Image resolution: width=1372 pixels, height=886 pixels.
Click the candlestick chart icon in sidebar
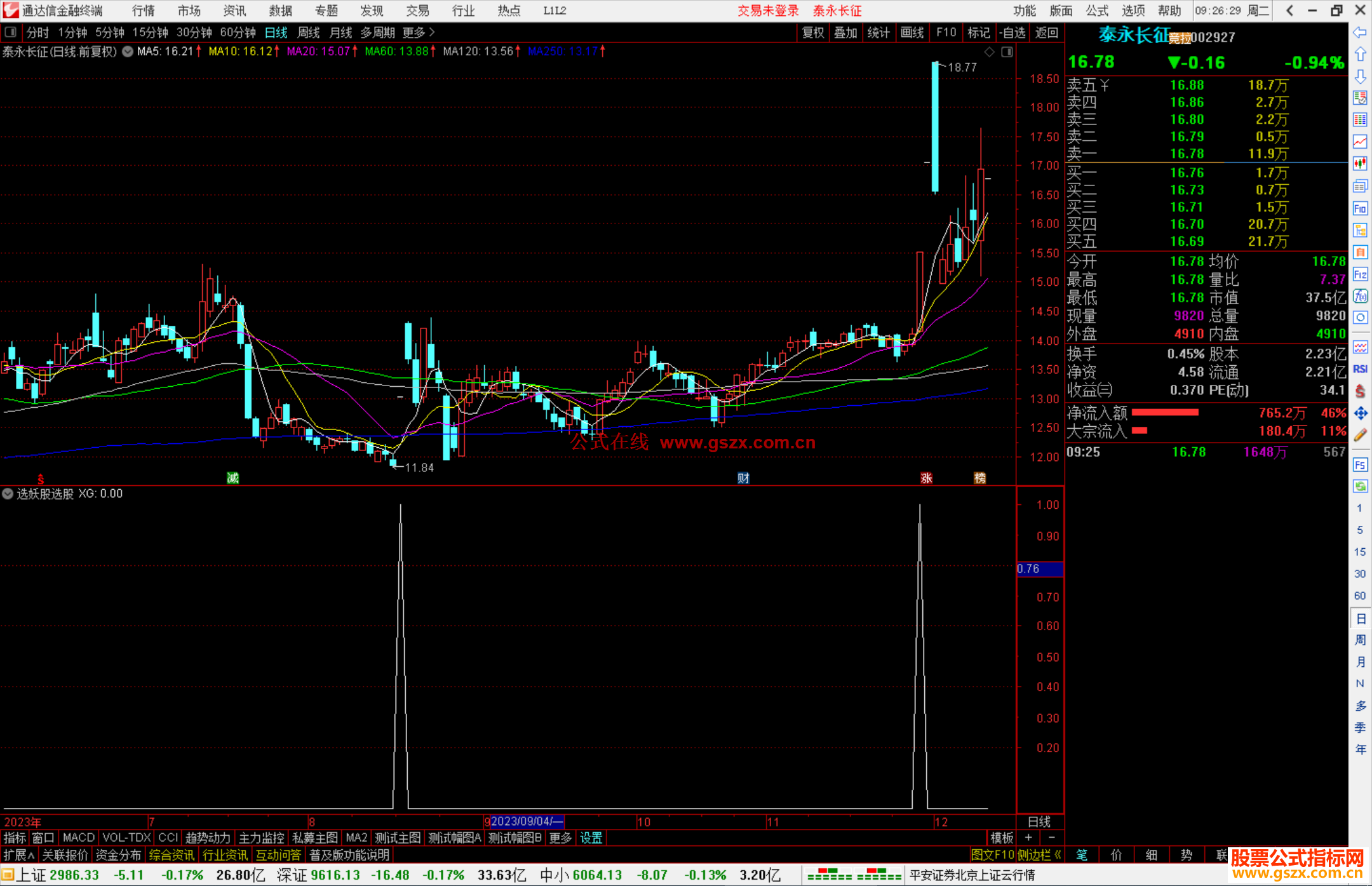click(x=1360, y=164)
